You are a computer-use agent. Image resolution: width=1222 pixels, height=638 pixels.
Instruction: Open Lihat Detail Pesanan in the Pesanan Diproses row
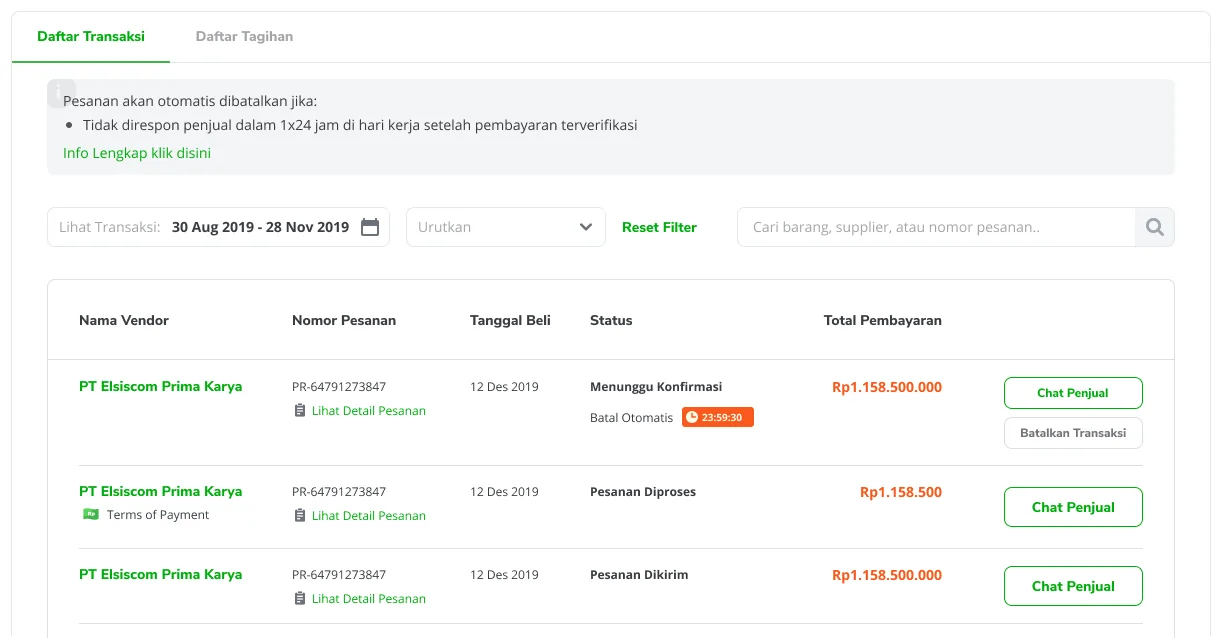pyautogui.click(x=369, y=516)
